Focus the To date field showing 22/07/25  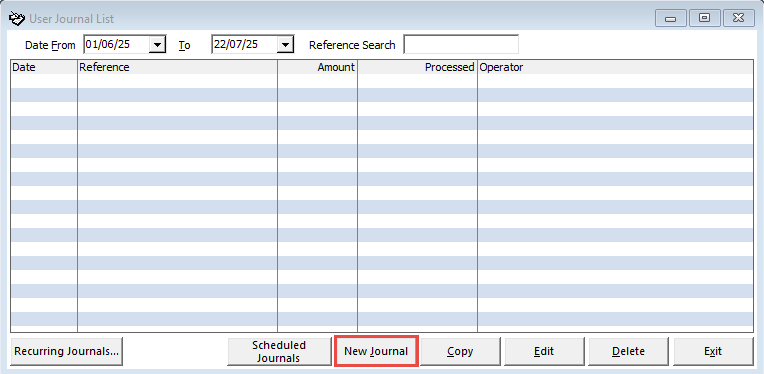(244, 44)
